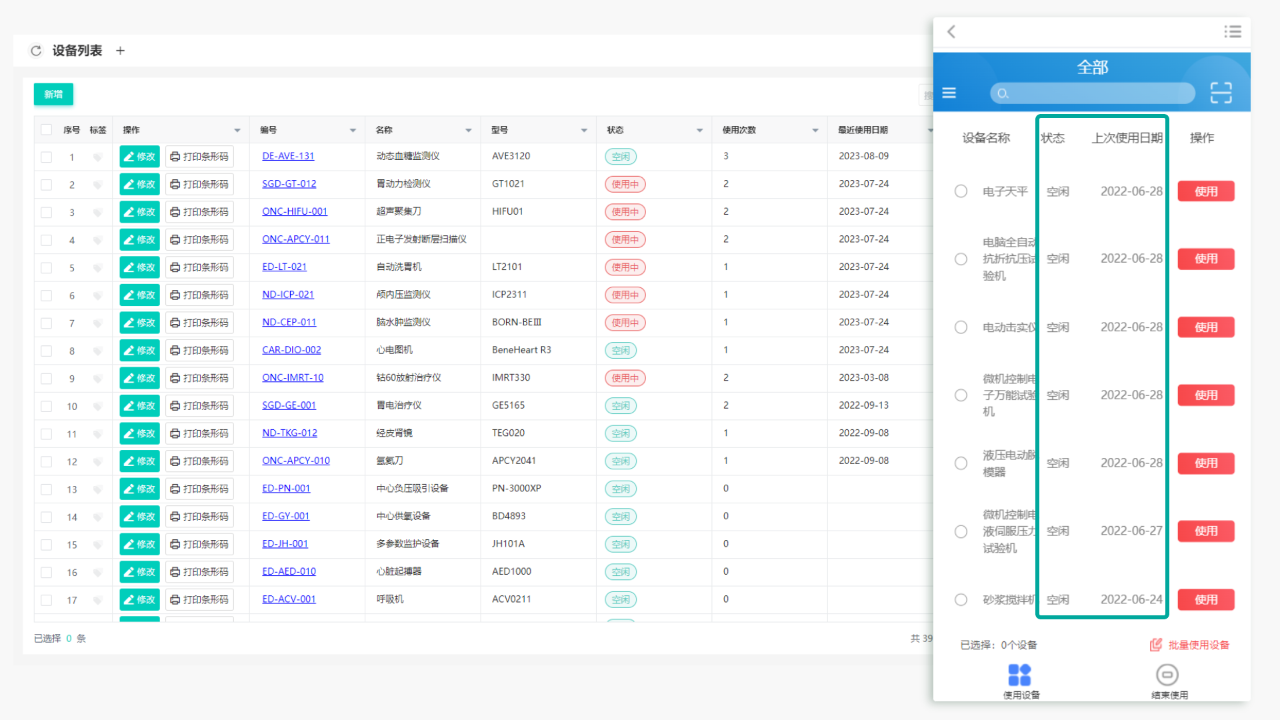
Task: Click the heart tag icon in row 10
Action: (x=98, y=406)
